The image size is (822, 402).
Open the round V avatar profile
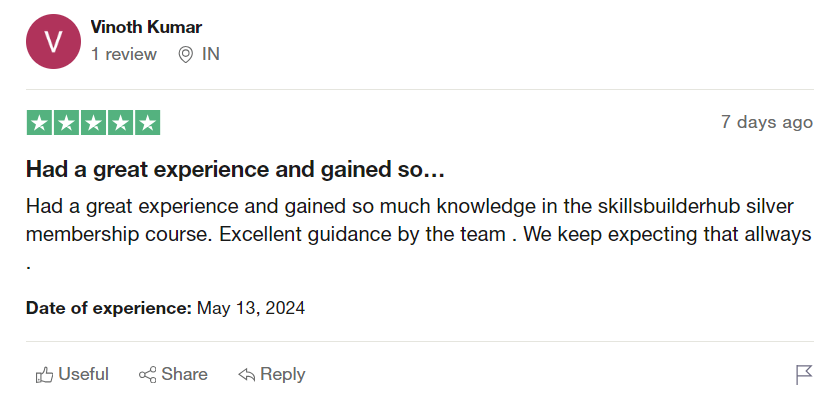click(53, 41)
